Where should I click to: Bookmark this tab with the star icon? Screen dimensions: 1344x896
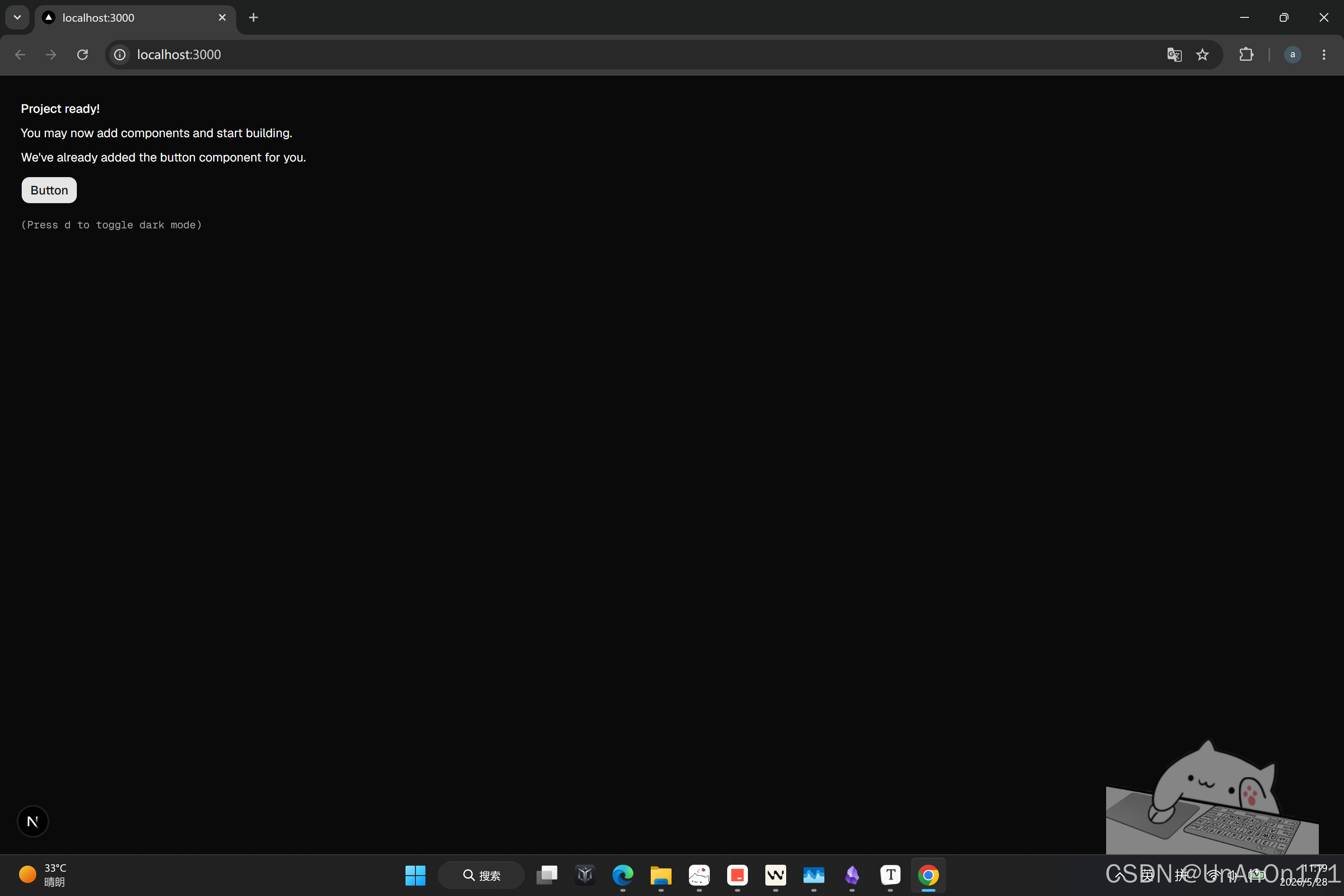(x=1202, y=54)
